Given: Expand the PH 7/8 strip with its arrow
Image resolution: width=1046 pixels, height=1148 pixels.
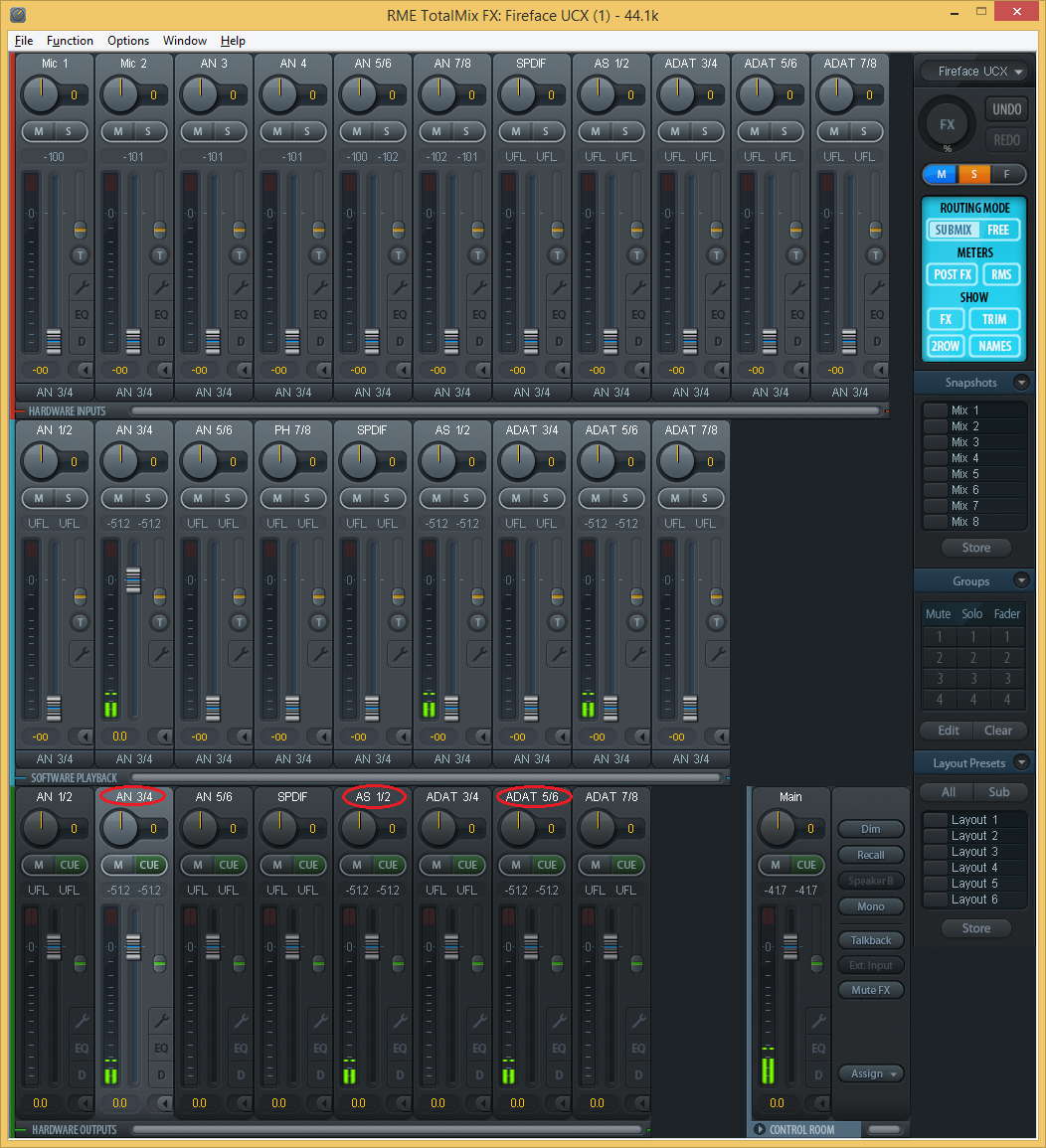Looking at the screenshot, I should [x=324, y=738].
